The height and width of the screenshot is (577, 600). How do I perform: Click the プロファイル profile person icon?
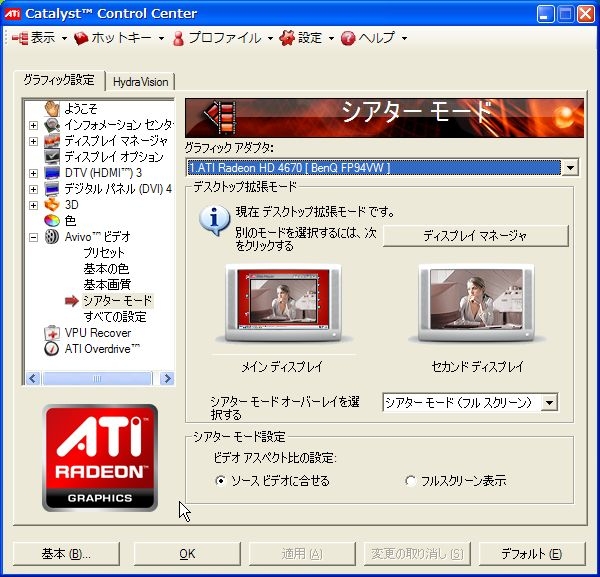point(178,38)
